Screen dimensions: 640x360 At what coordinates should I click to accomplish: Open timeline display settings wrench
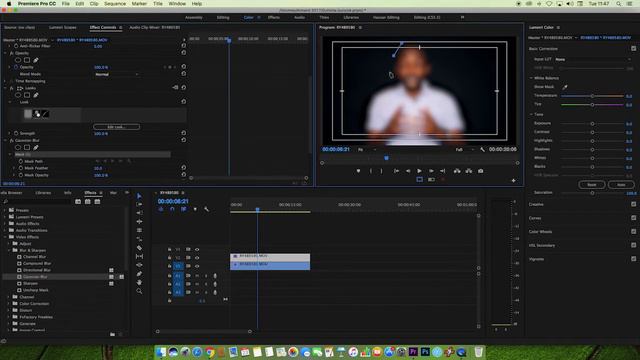(207, 209)
